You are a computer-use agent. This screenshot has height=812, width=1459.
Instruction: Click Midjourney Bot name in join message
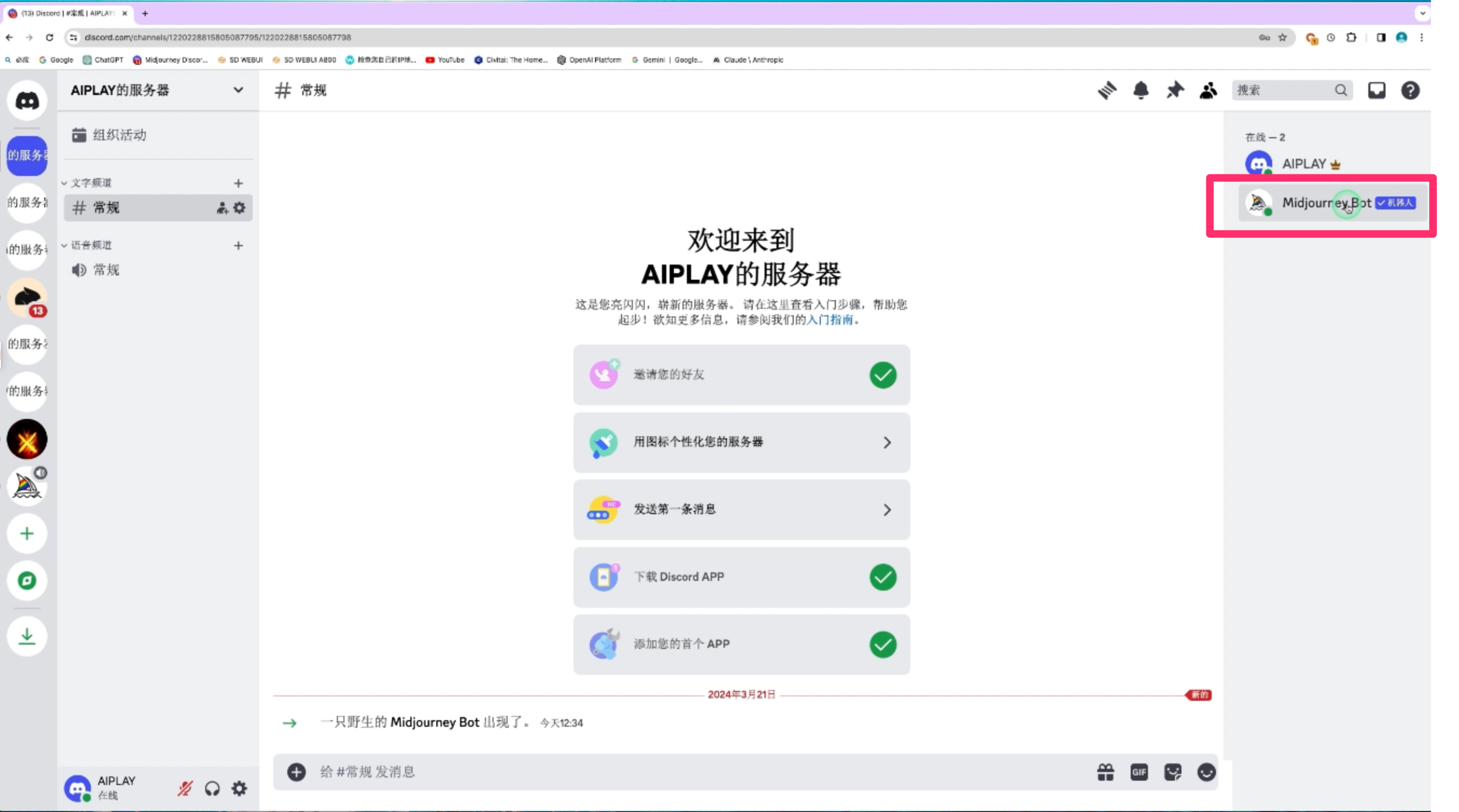click(x=435, y=722)
